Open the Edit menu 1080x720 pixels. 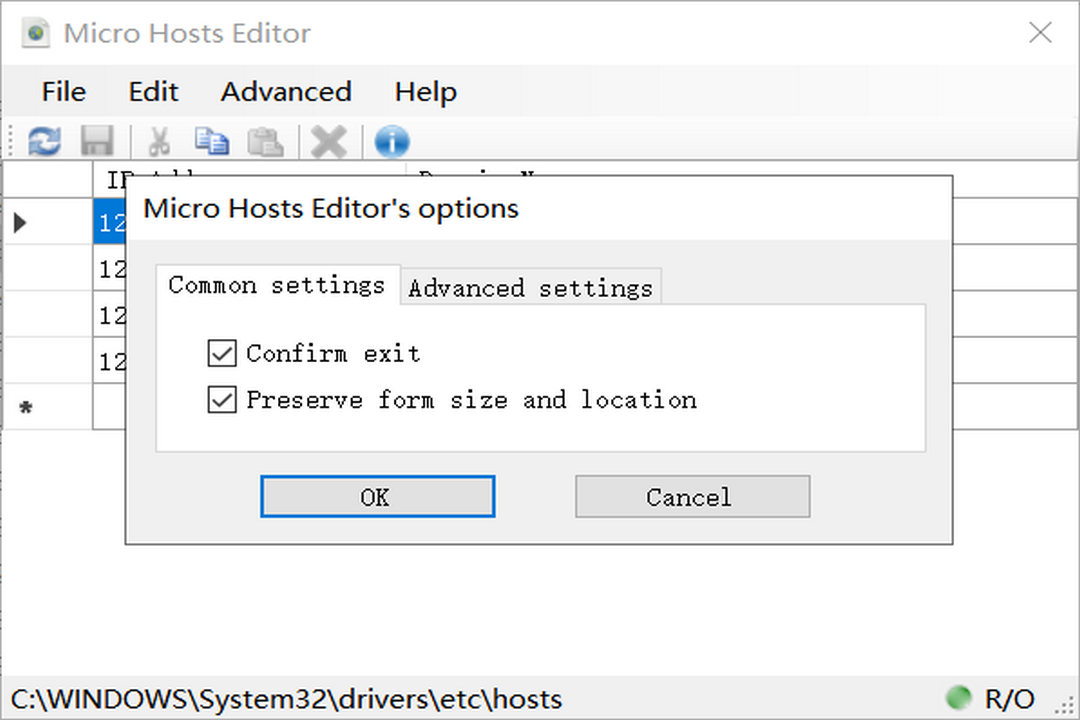pos(152,91)
